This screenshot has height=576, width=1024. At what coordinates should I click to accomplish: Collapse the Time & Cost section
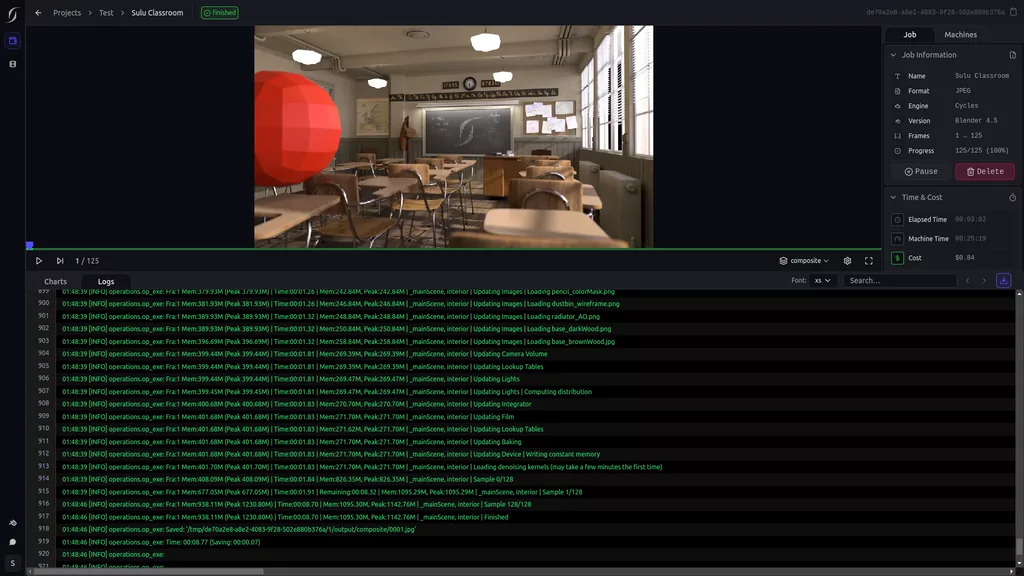point(894,198)
